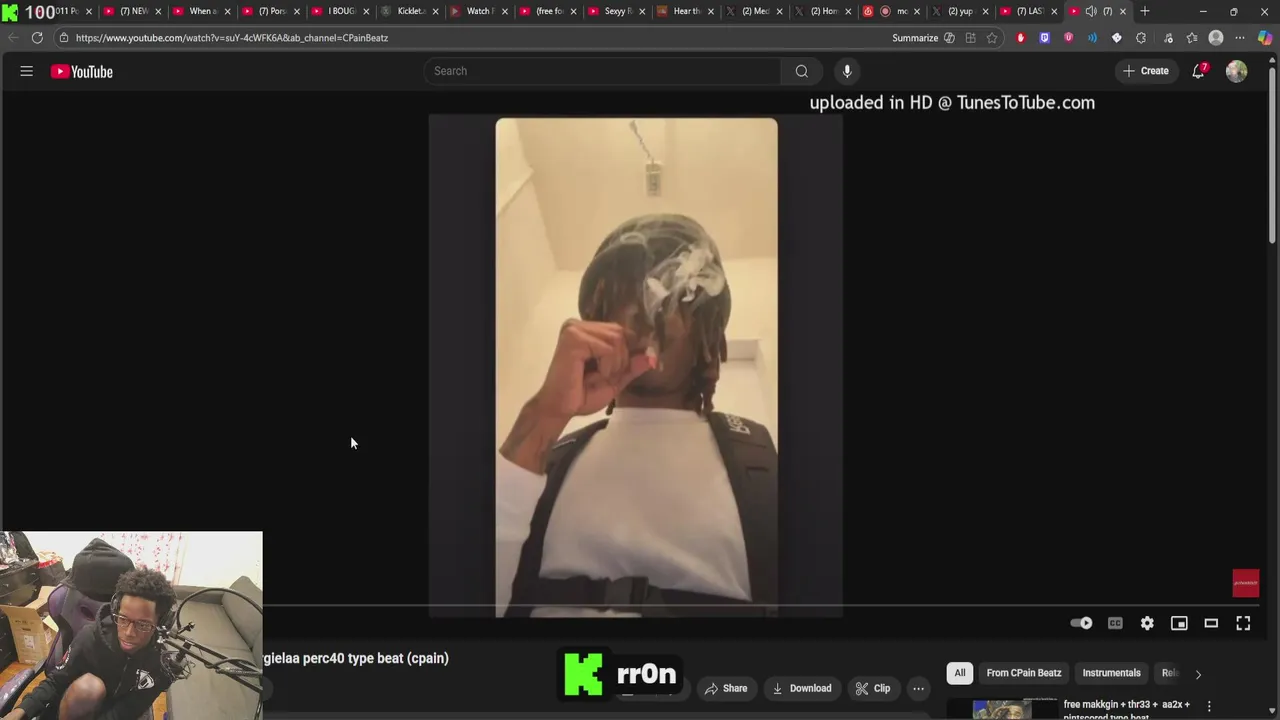Switch to the 'When a' browser tab
1280x720 pixels.
pos(200,11)
